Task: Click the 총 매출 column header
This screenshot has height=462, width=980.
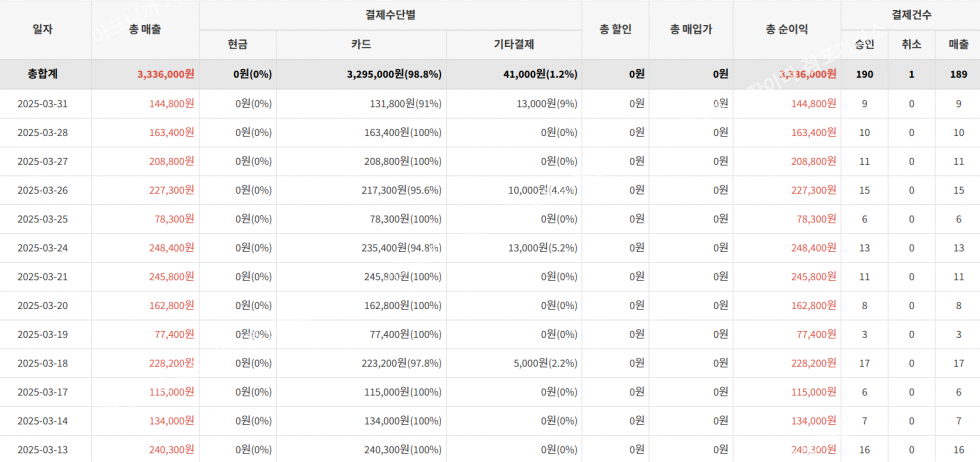Action: [145, 30]
